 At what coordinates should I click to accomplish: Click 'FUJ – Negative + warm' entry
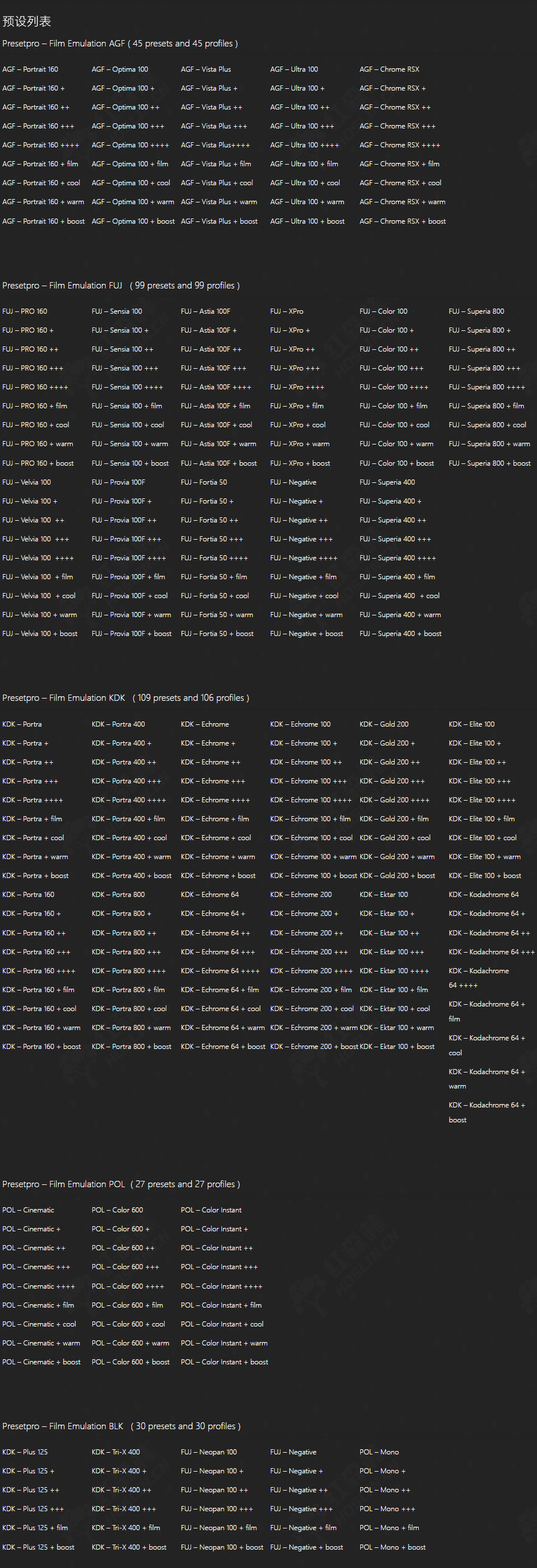click(306, 615)
